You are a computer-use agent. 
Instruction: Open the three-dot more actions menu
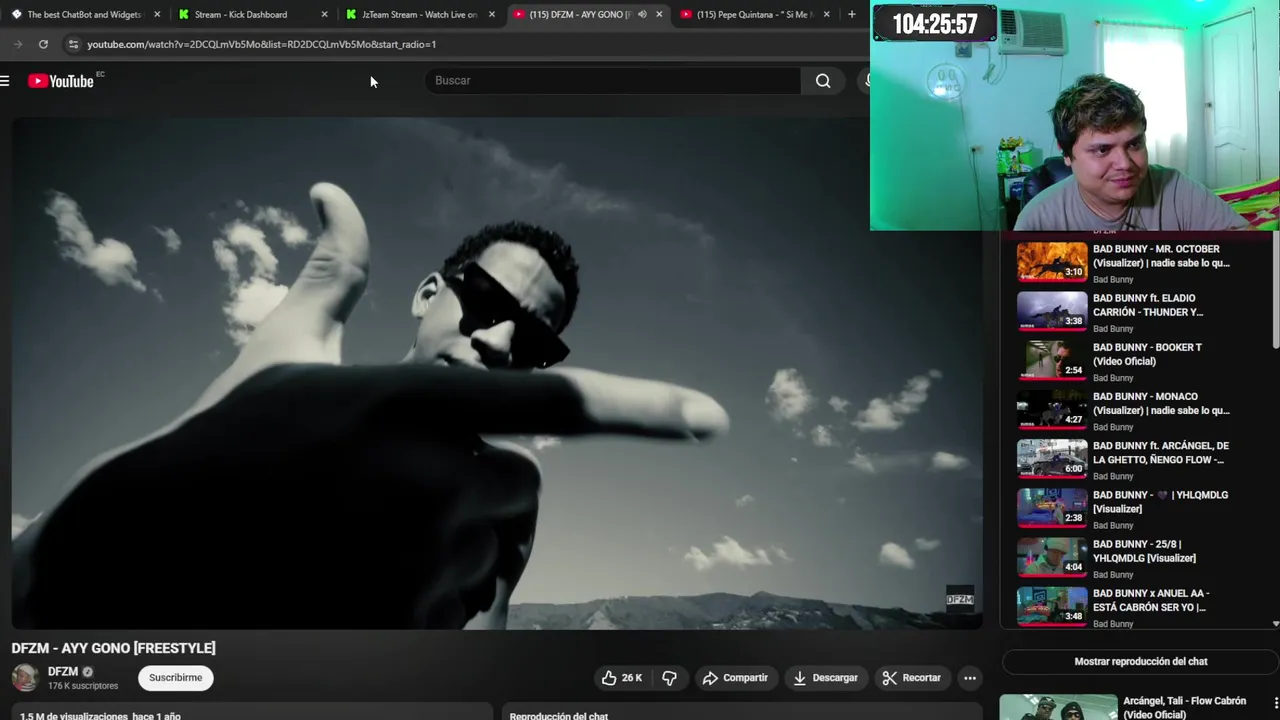[970, 678]
